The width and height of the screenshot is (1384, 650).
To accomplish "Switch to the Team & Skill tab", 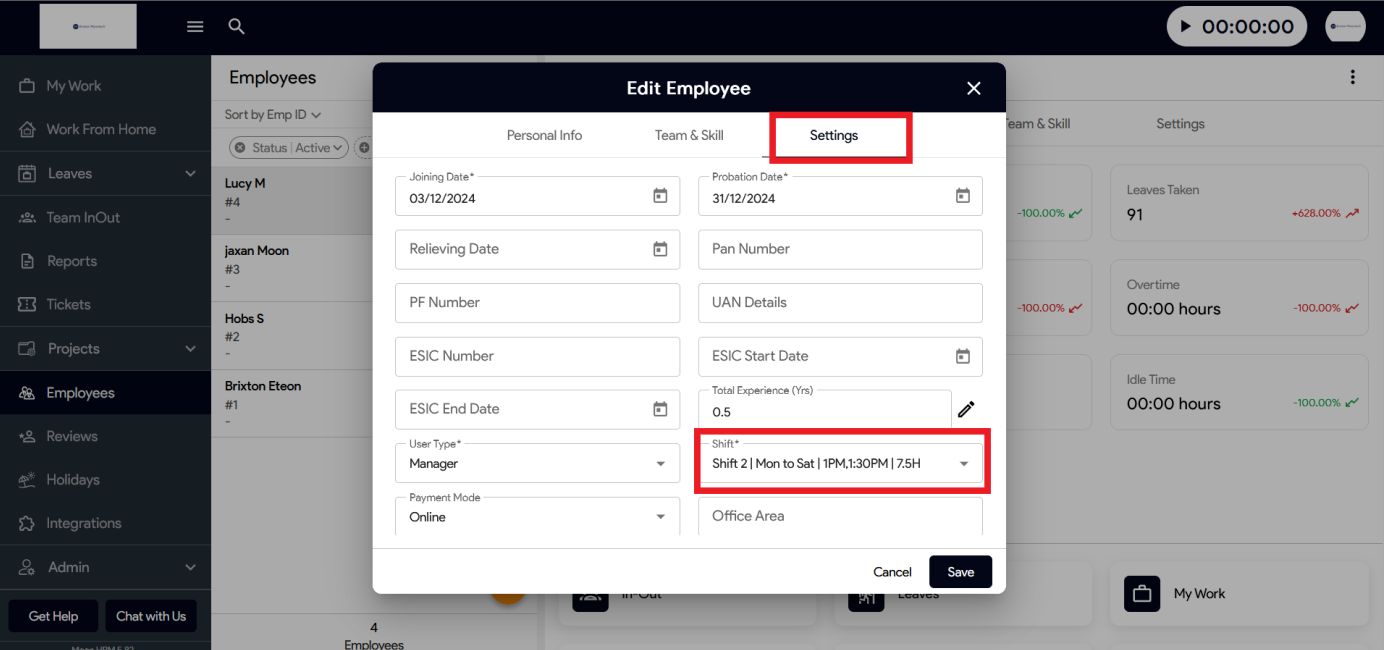I will click(689, 135).
